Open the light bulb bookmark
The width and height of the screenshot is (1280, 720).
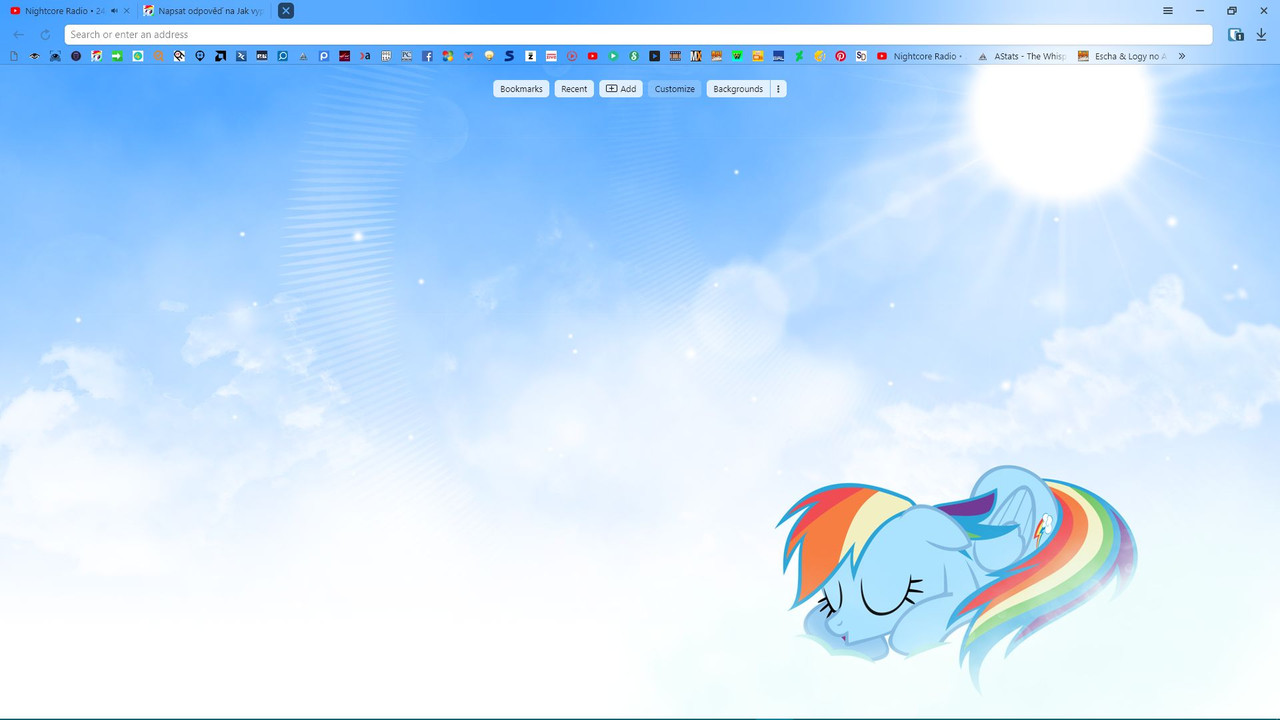[489, 56]
